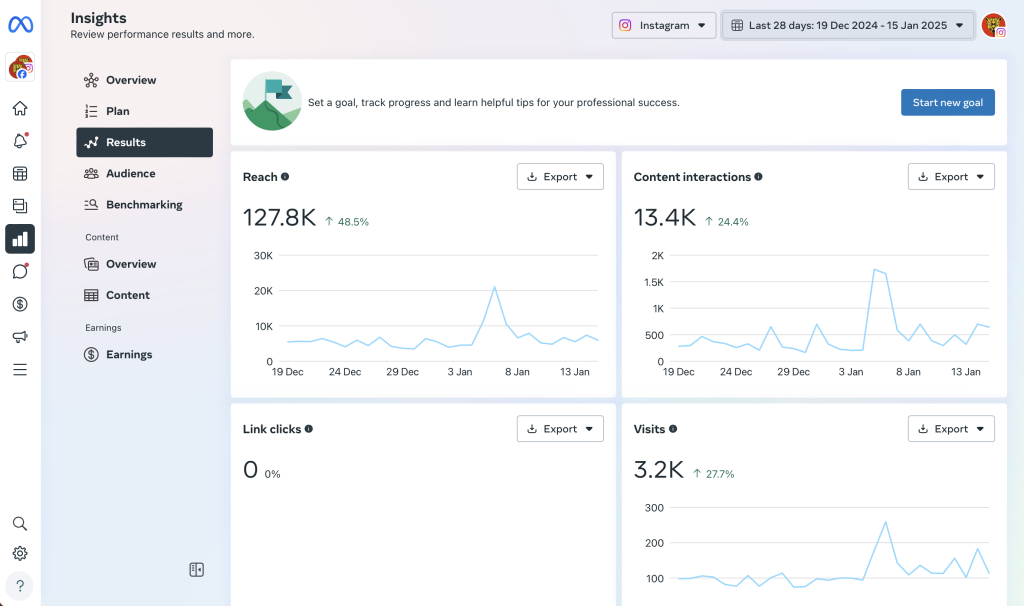Open the Inbox chat bubble icon
The width and height of the screenshot is (1024, 606).
tap(20, 271)
